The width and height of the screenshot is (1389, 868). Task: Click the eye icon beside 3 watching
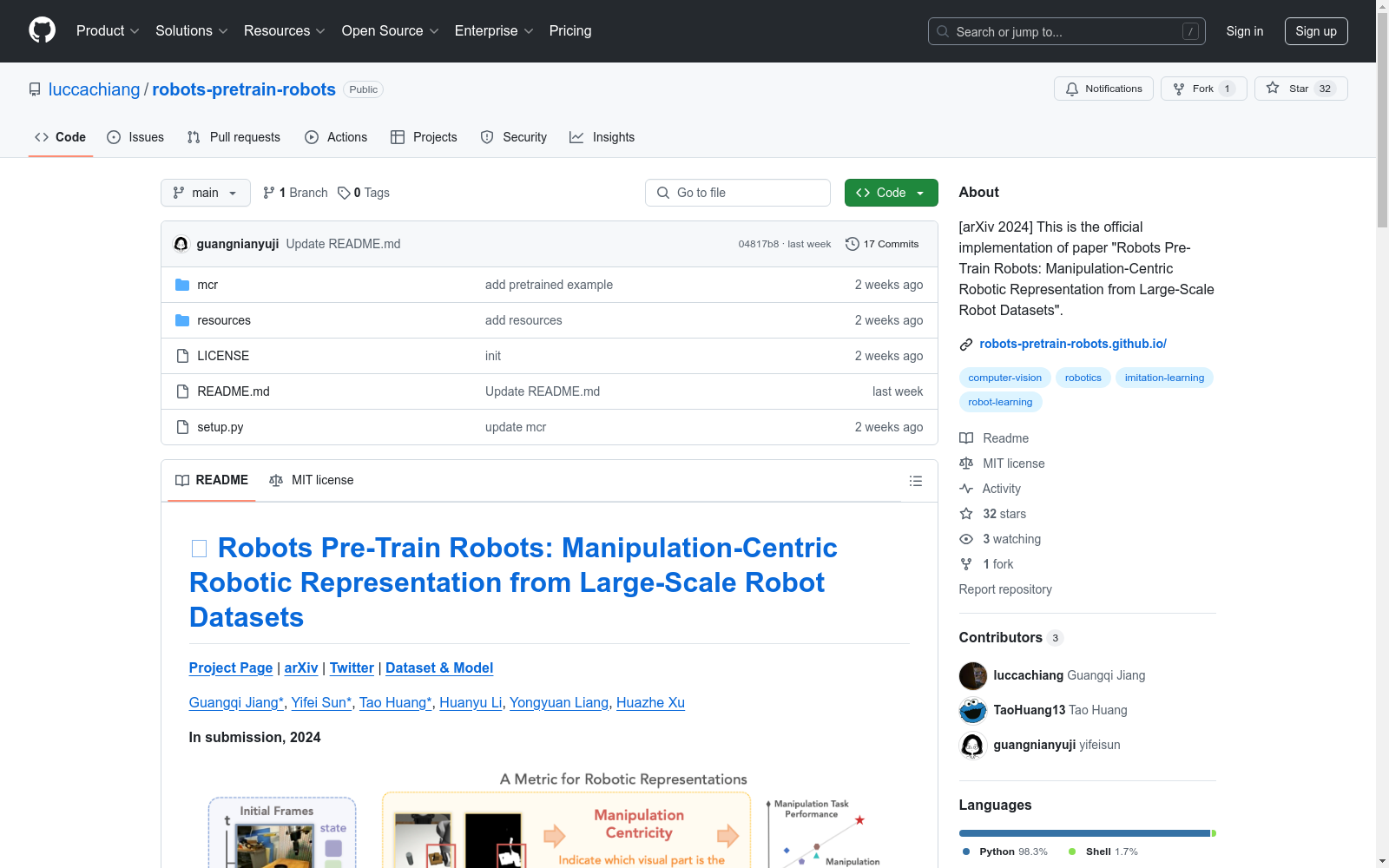[966, 539]
